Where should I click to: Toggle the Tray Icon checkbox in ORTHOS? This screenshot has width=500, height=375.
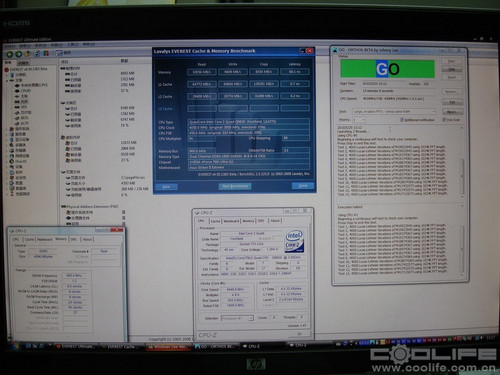click(444, 119)
